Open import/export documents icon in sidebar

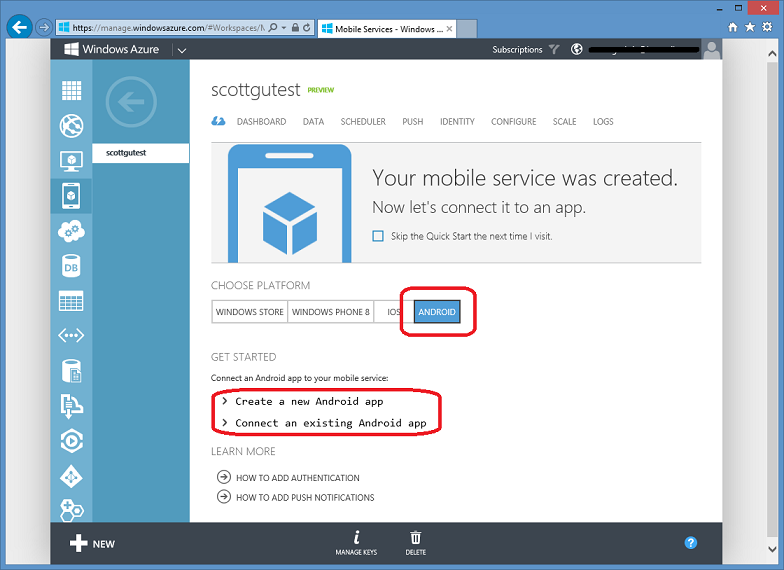pos(71,406)
